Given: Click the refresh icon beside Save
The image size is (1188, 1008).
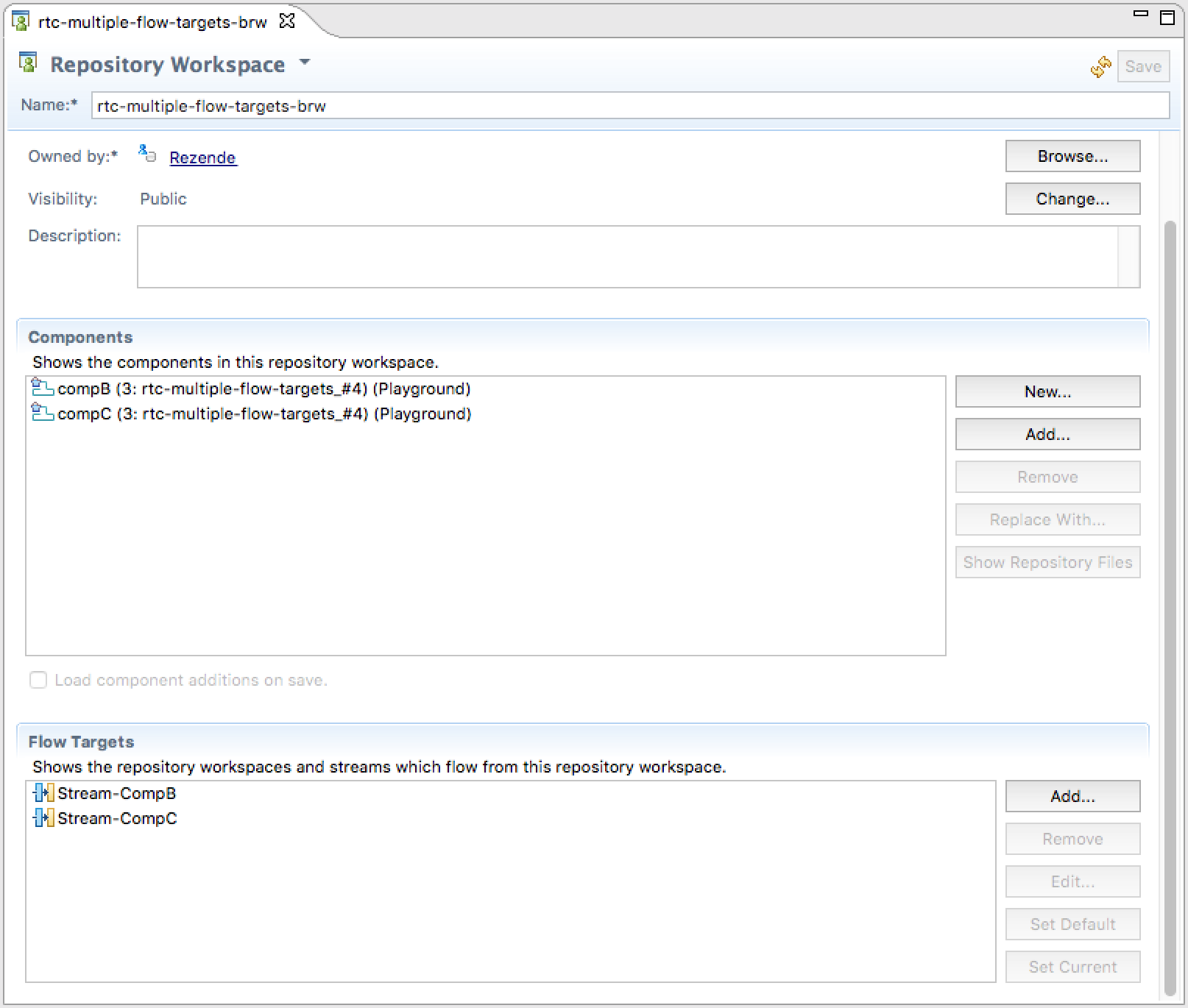Looking at the screenshot, I should 1100,67.
